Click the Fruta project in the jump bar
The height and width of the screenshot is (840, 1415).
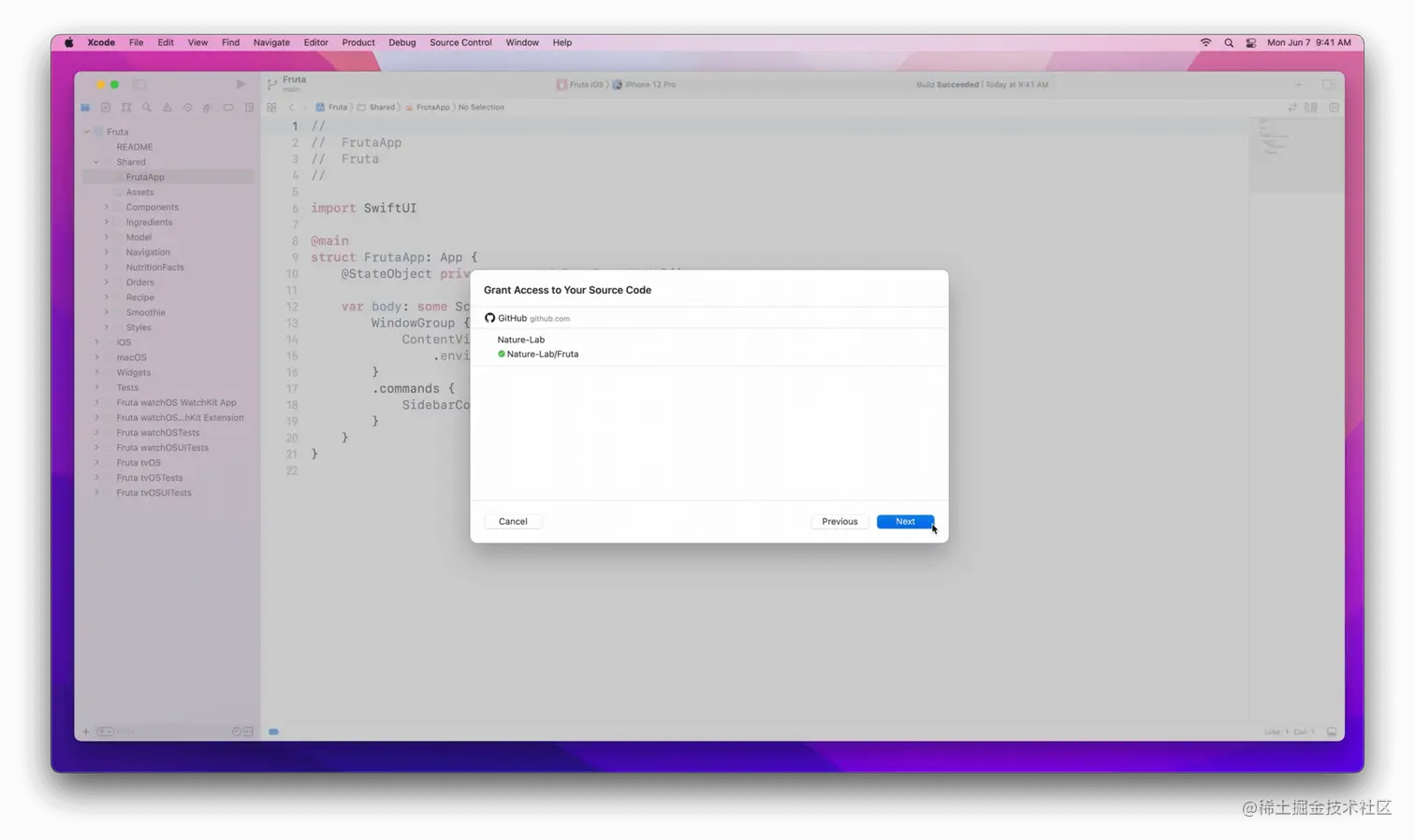[331, 108]
